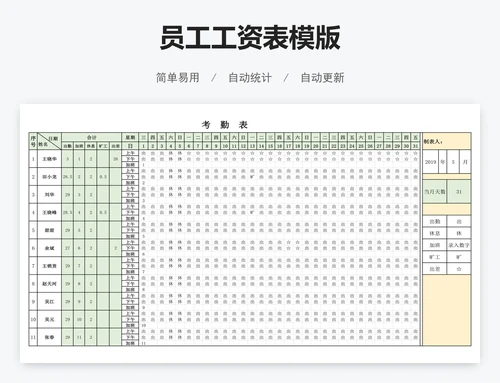
Task: Select the day 1 date header
Action: [143, 146]
